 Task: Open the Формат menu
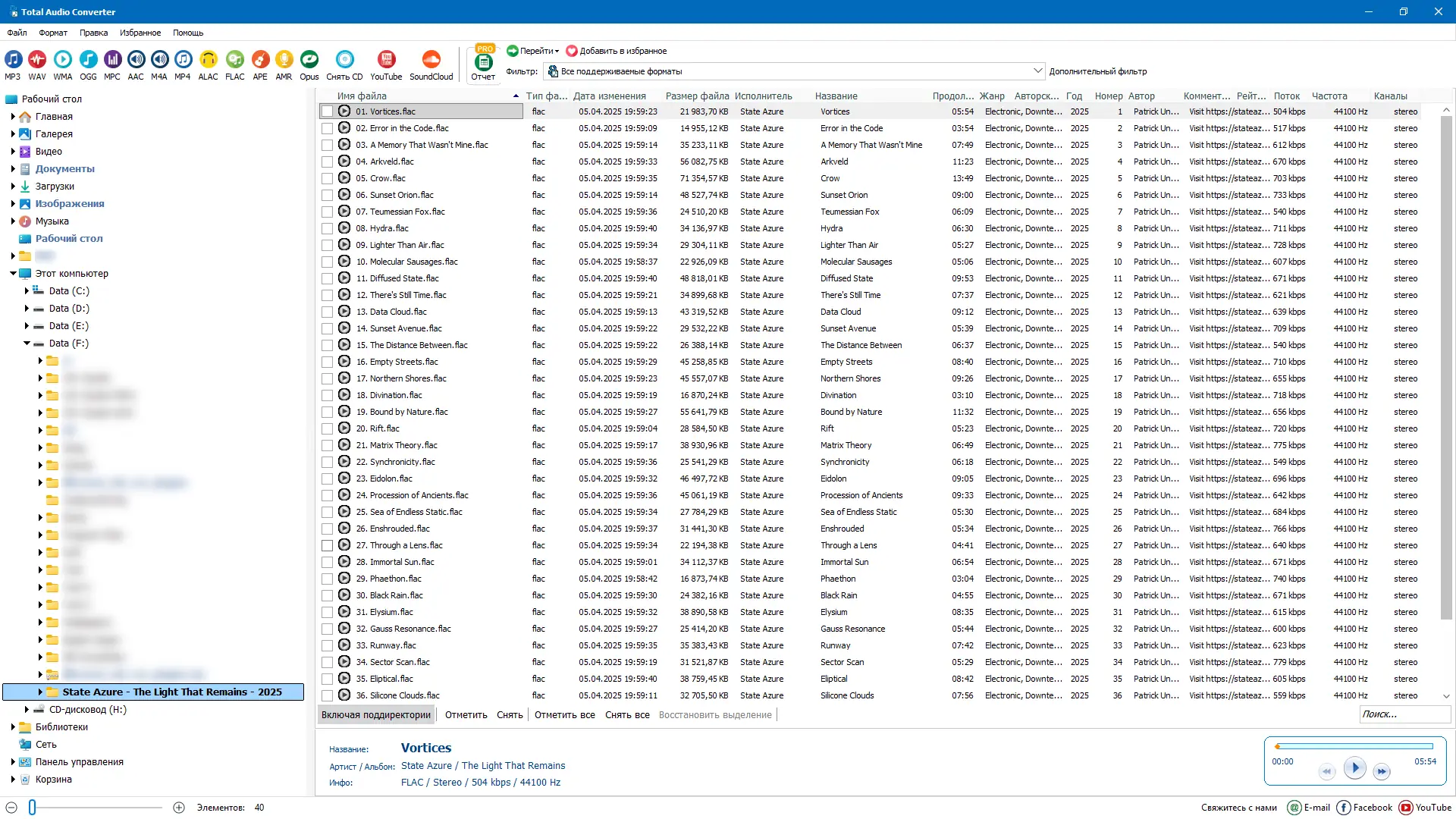pyautogui.click(x=53, y=33)
